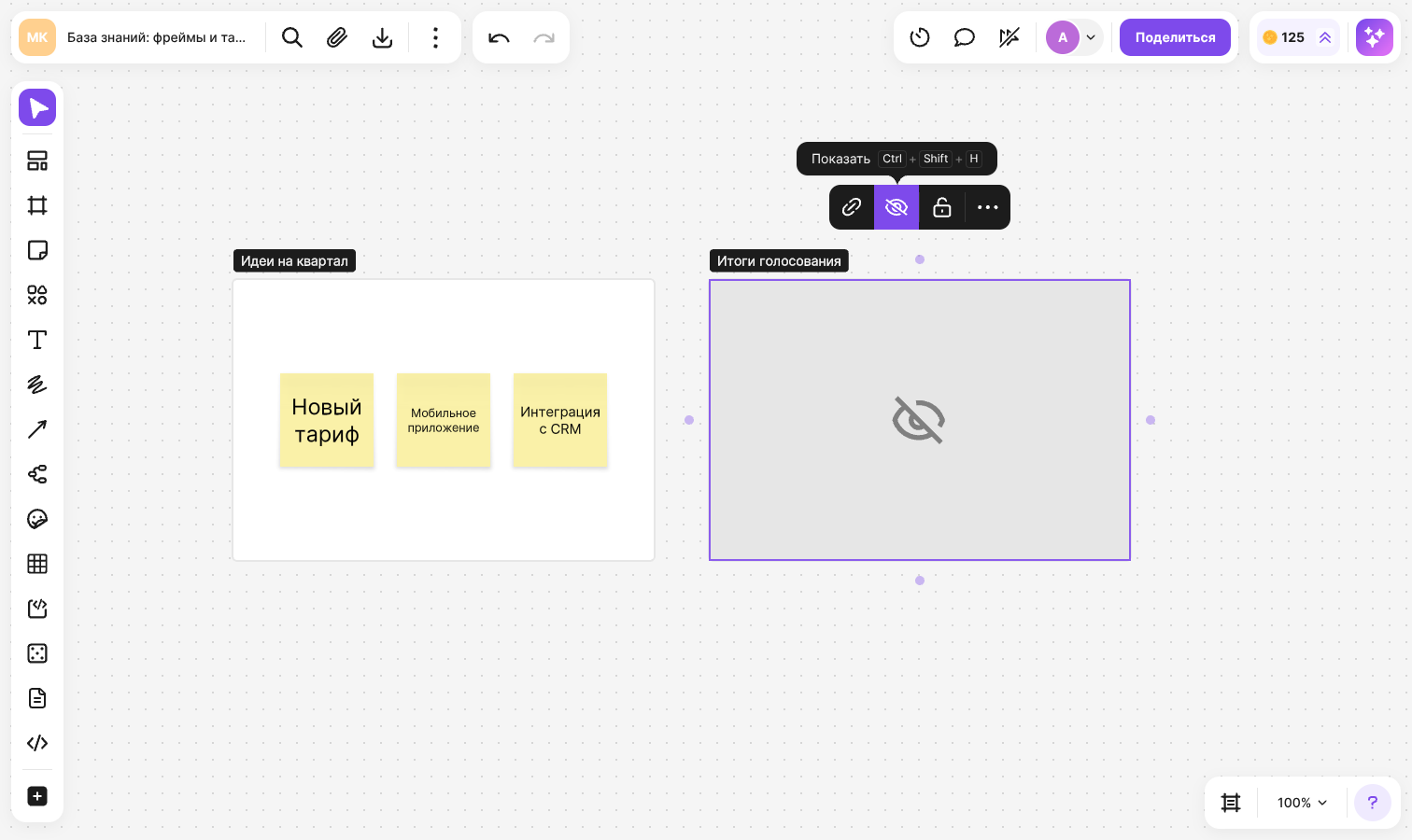Open the AI sparkle assistant
1412x840 pixels.
pos(1374,37)
